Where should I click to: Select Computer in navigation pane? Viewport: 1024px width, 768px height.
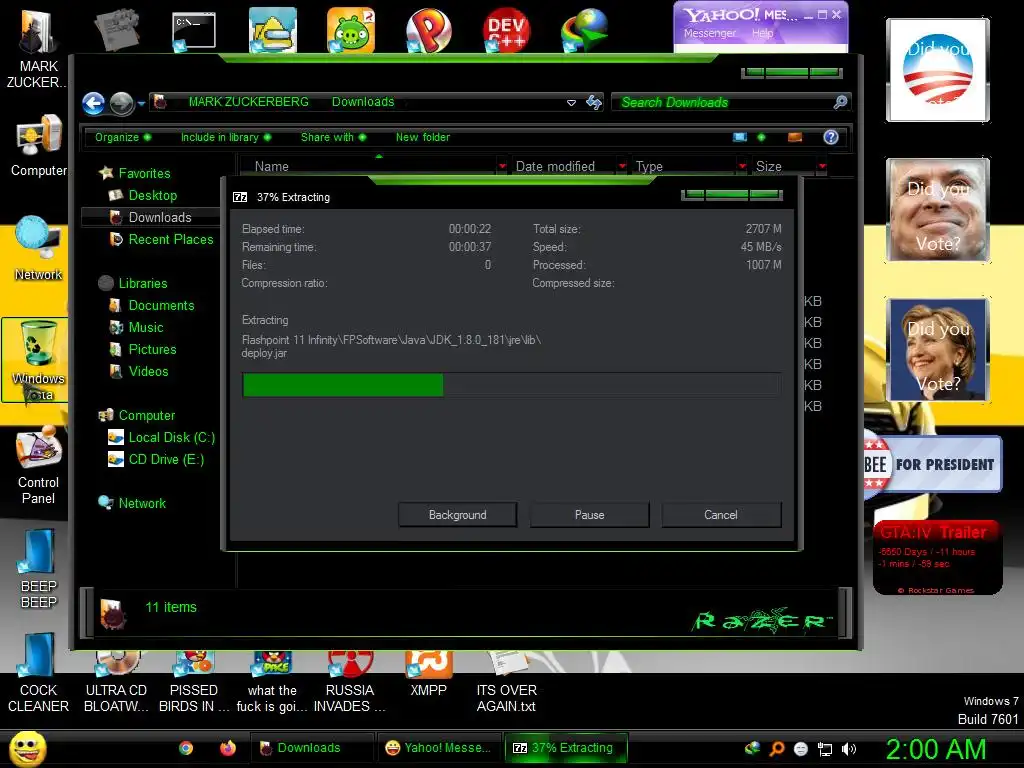click(146, 415)
